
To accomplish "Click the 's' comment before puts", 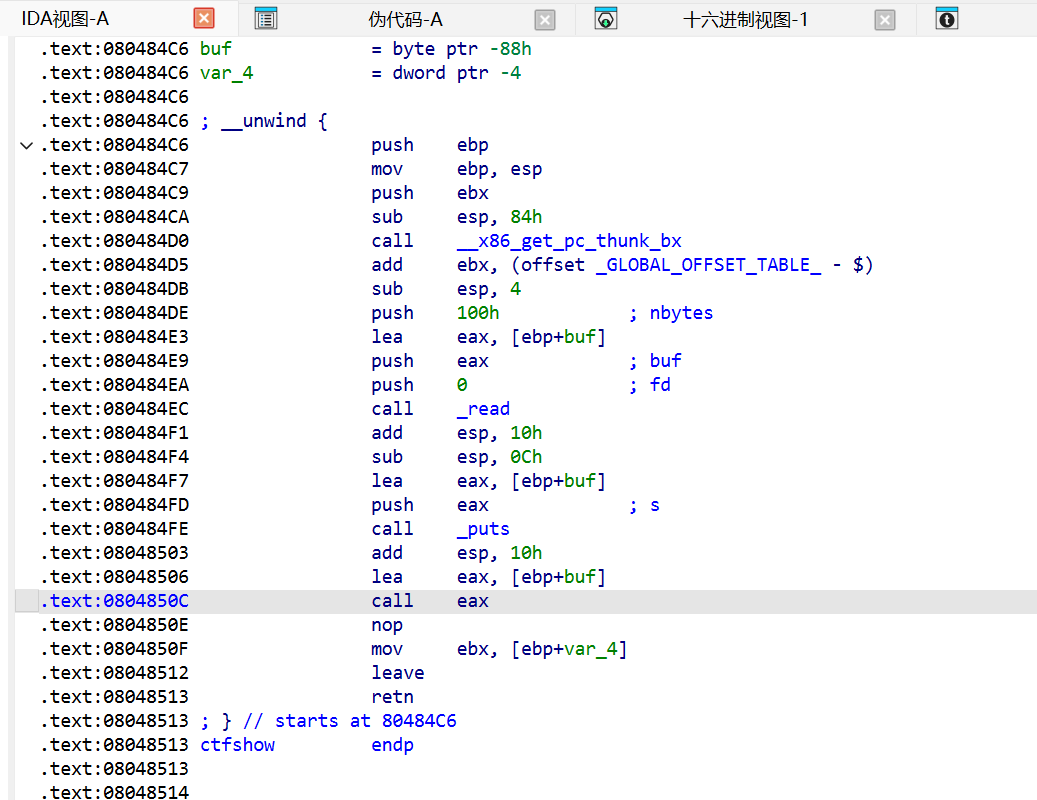I will click(655, 505).
